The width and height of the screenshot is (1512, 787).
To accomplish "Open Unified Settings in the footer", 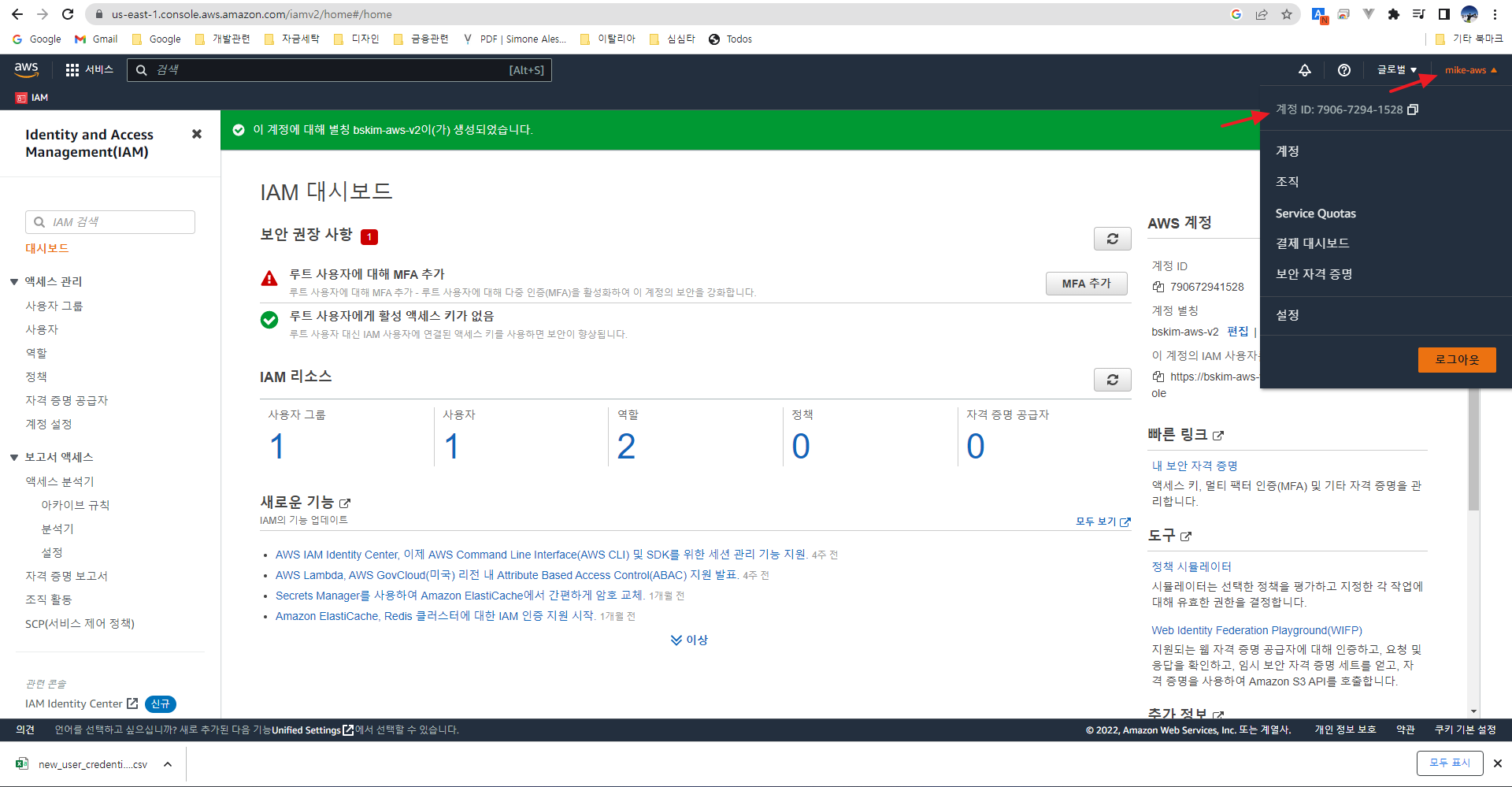I will click(x=313, y=730).
